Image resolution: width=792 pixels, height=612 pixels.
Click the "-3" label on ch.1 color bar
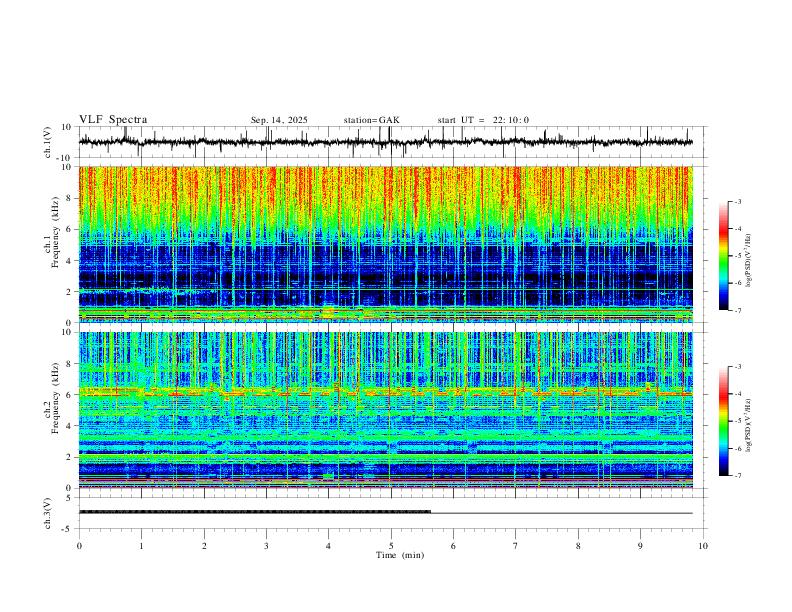click(737, 201)
